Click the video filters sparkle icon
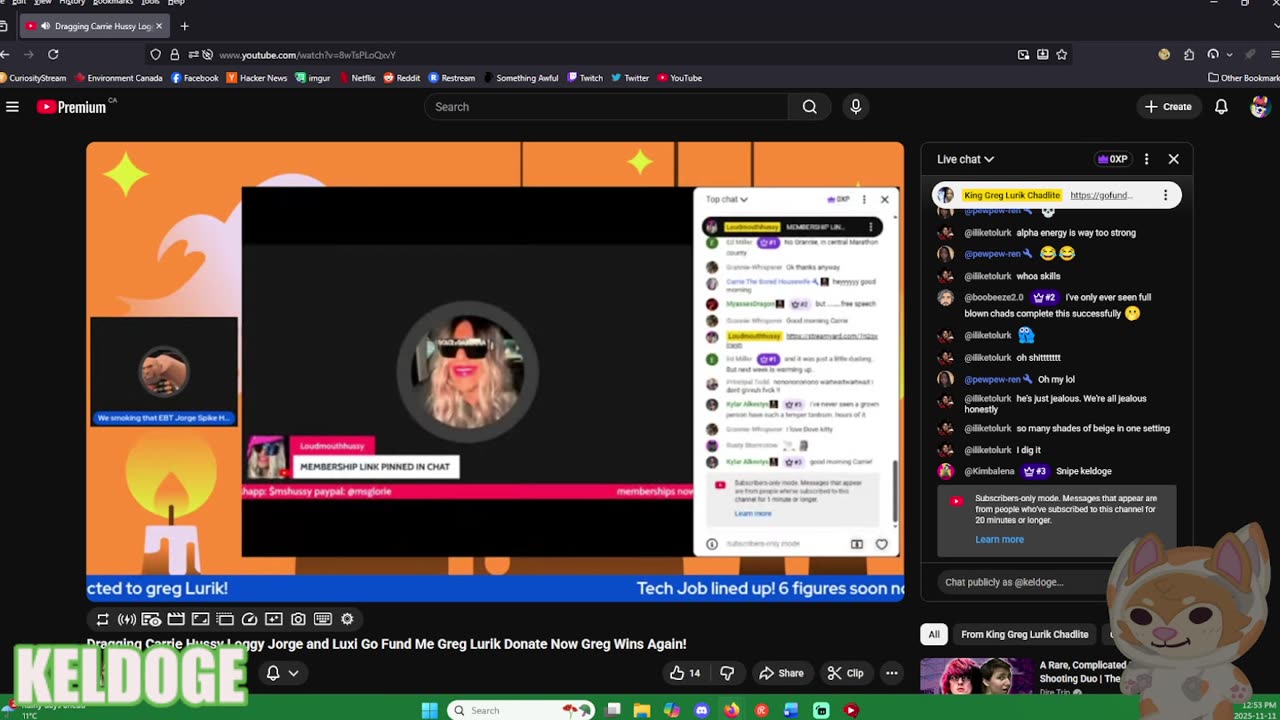Screen dimensions: 1280x720 click(274, 619)
